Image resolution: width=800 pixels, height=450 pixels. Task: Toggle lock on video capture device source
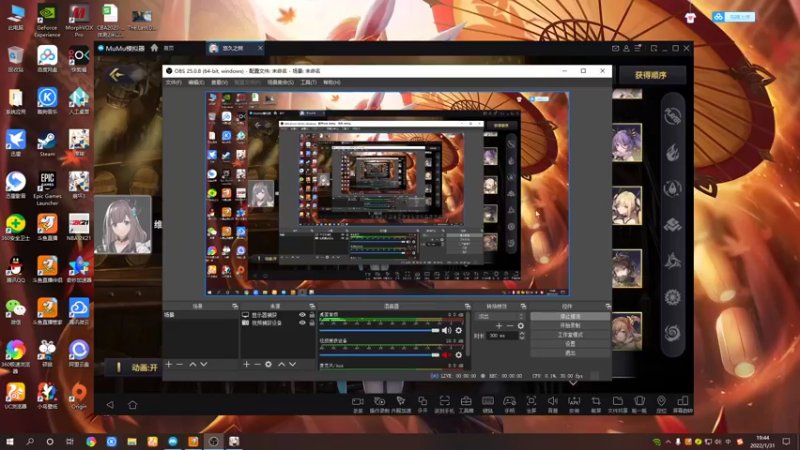[x=312, y=323]
